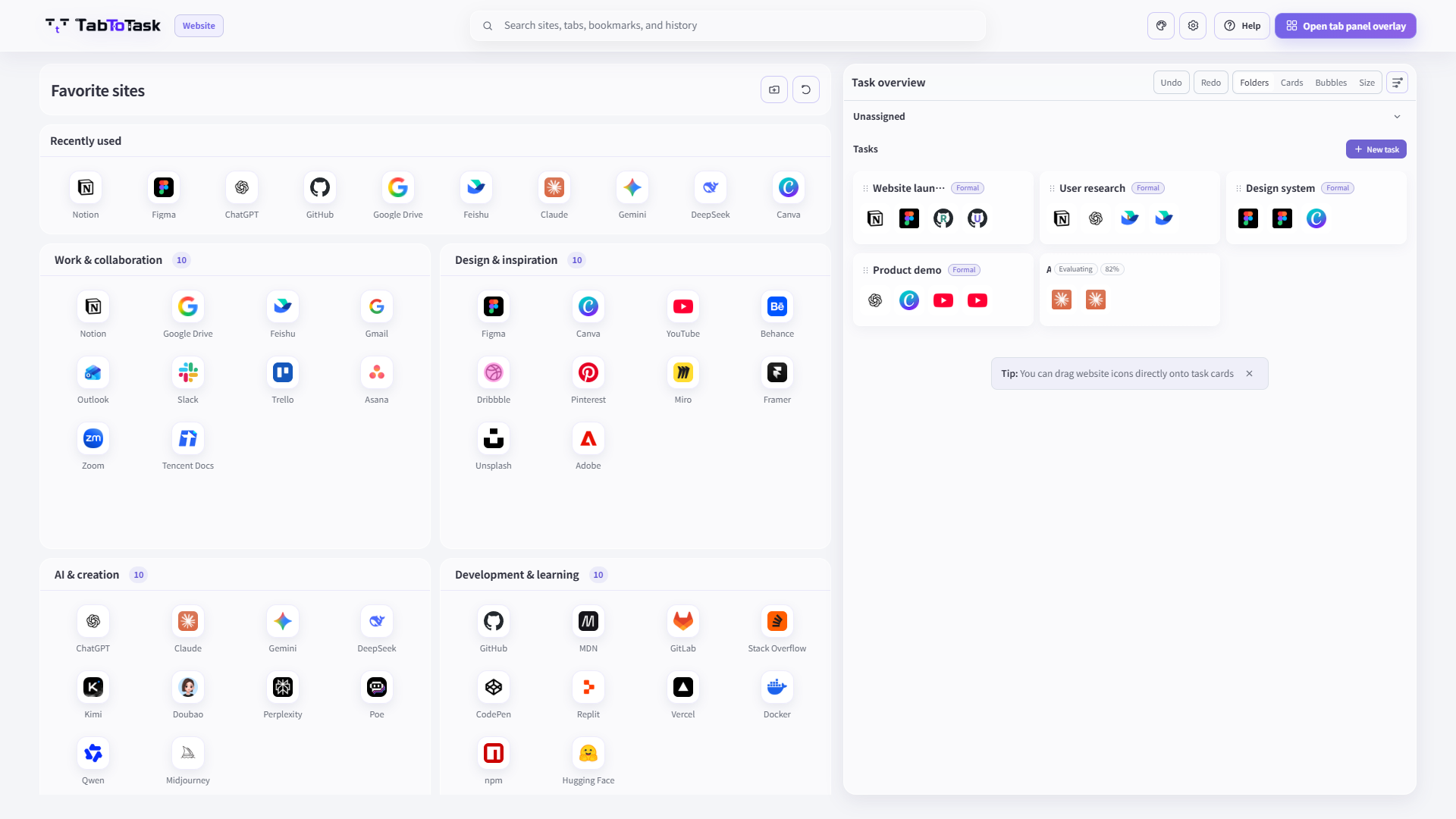The image size is (1456, 819).
Task: Click the Evaluating status badge
Action: (x=1075, y=269)
